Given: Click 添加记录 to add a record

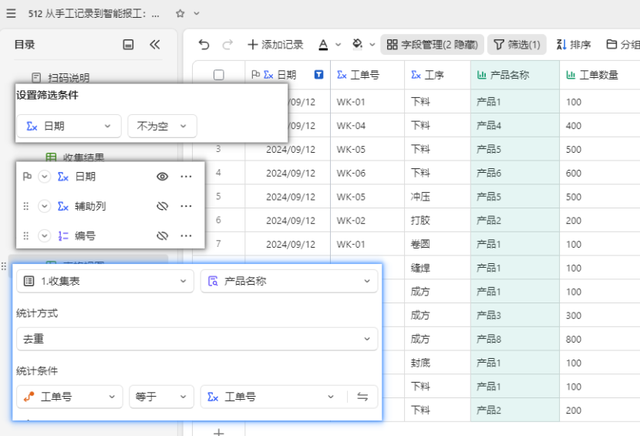Looking at the screenshot, I should click(x=276, y=44).
